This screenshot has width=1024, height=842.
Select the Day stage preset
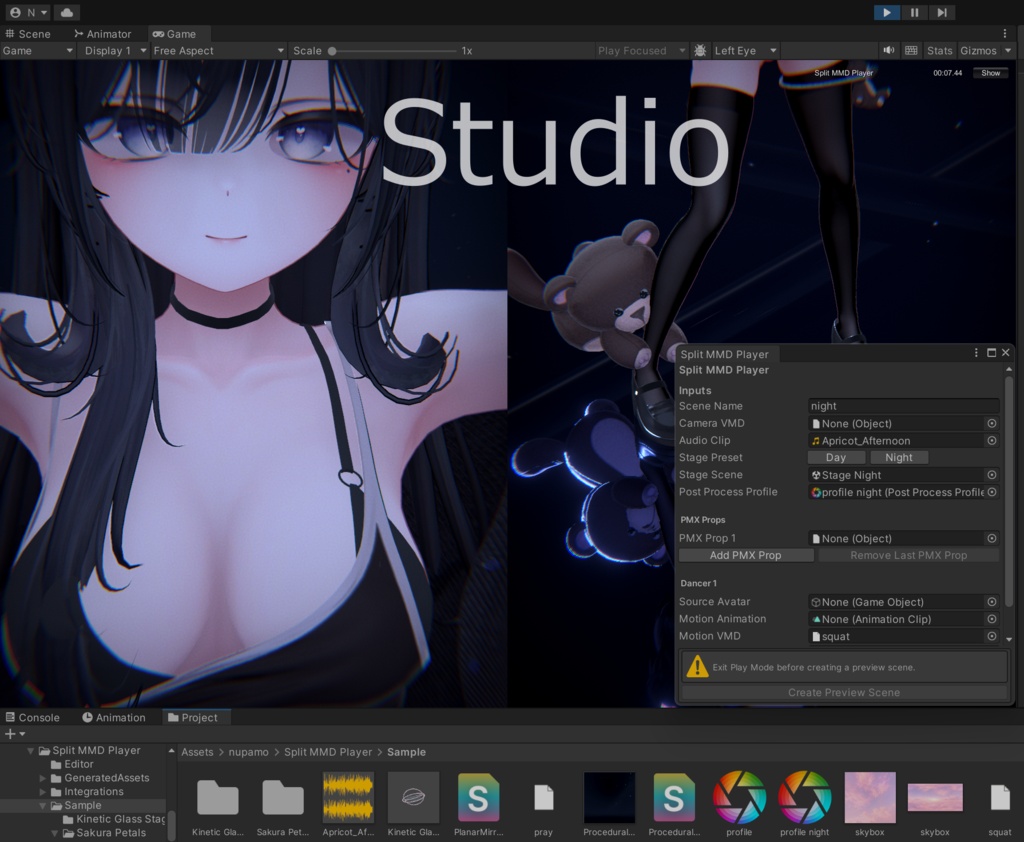836,457
